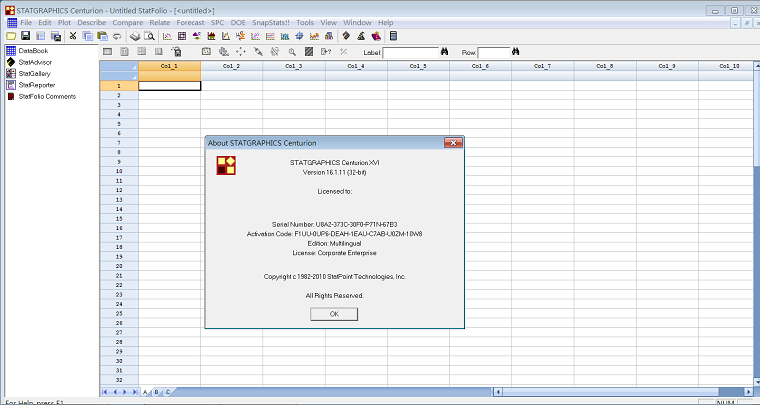Click the Version 16.1.11 (32-bit) text
The width and height of the screenshot is (760, 405).
pos(334,172)
